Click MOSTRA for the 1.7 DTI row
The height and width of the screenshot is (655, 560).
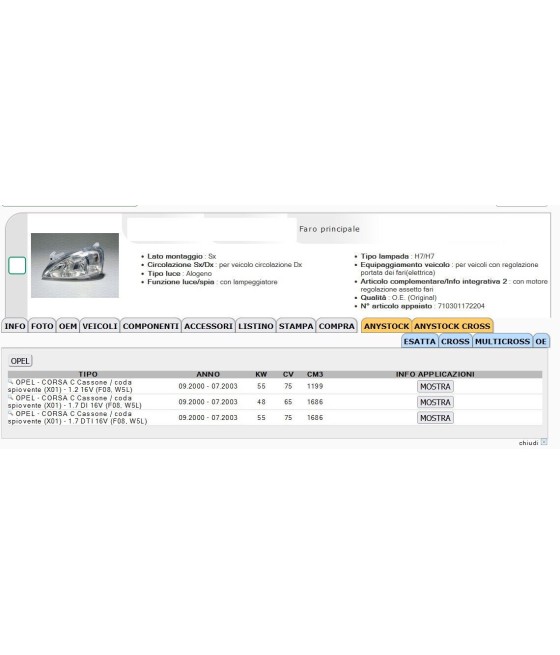click(435, 418)
